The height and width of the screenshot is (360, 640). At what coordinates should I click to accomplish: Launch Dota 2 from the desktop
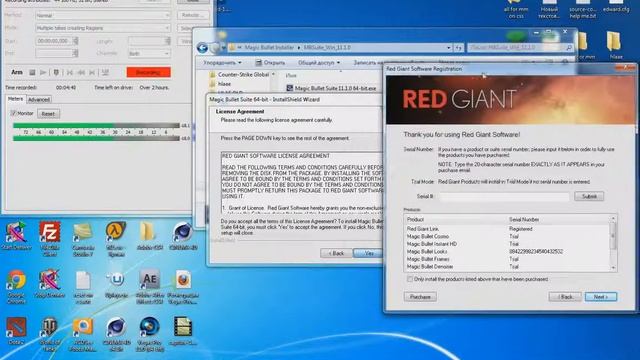tap(16, 331)
